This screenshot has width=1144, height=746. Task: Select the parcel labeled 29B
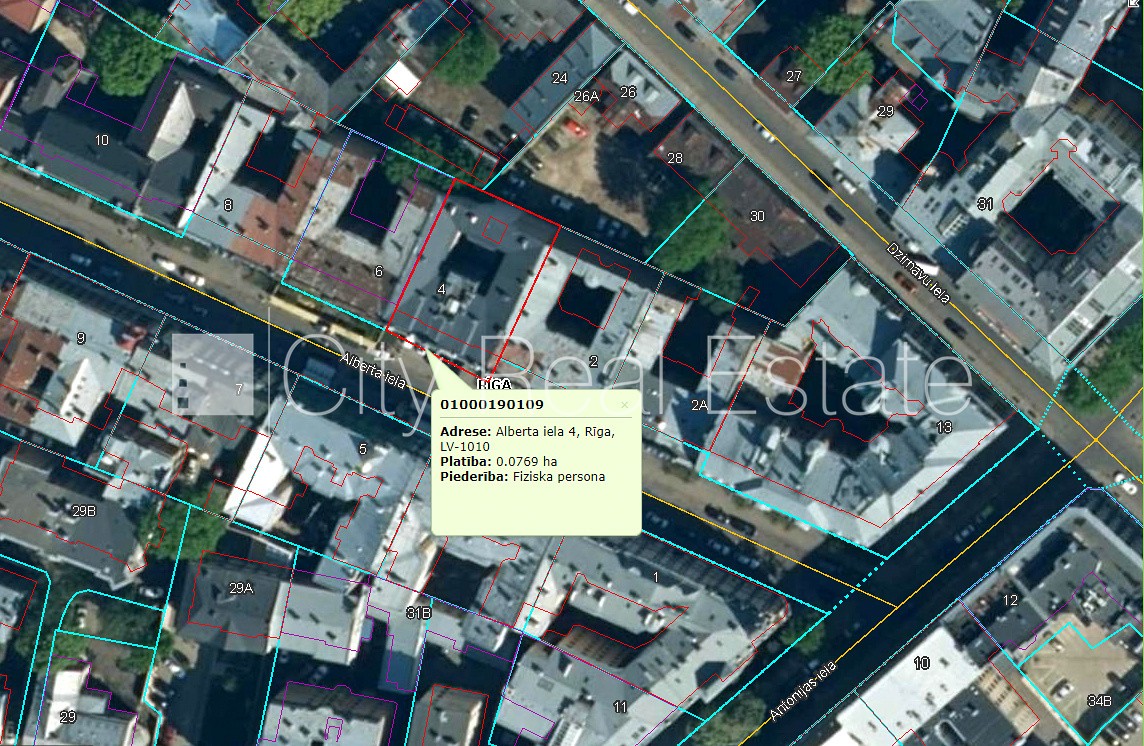pos(83,511)
